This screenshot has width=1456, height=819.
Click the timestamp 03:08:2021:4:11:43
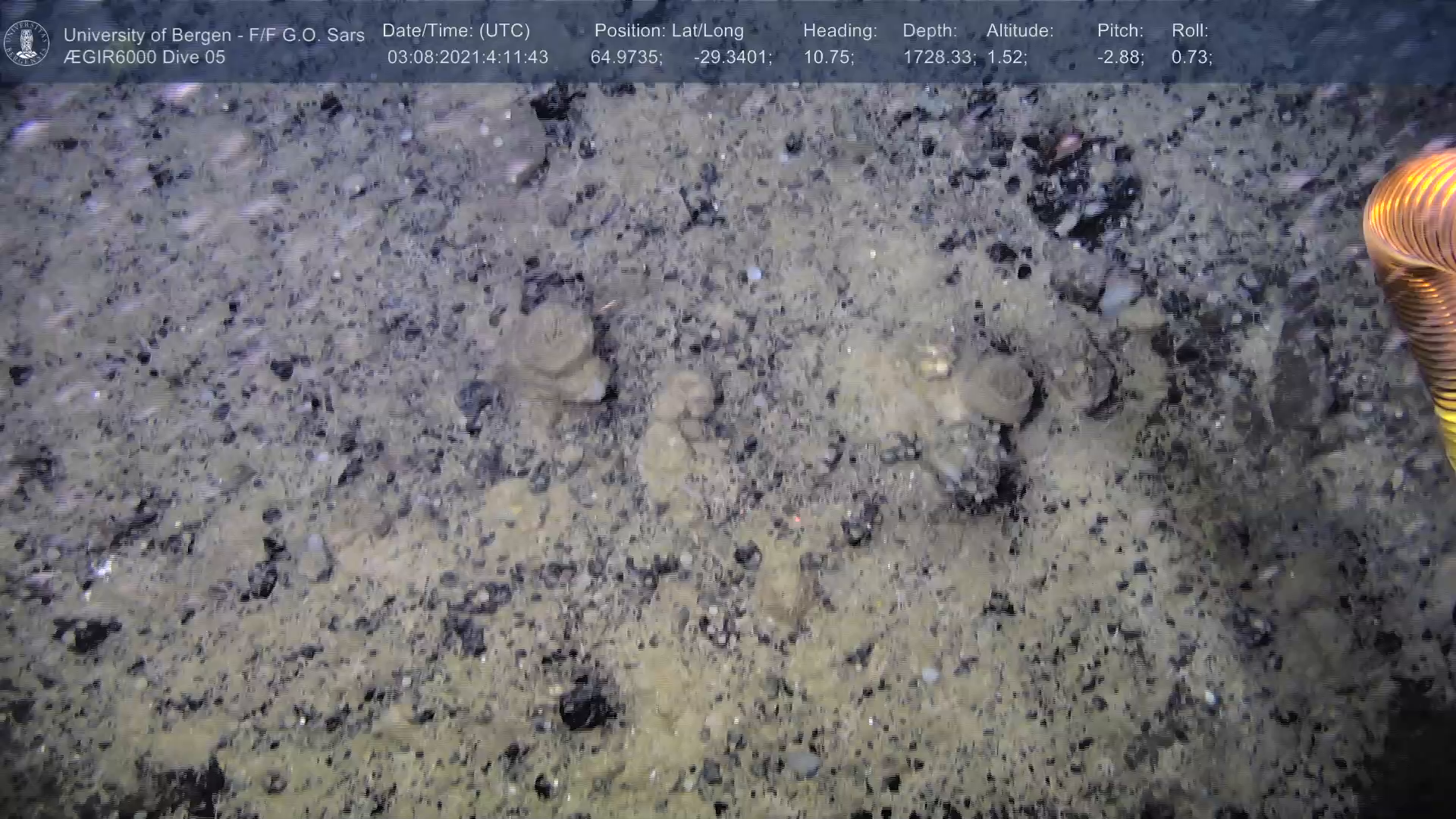pyautogui.click(x=467, y=58)
